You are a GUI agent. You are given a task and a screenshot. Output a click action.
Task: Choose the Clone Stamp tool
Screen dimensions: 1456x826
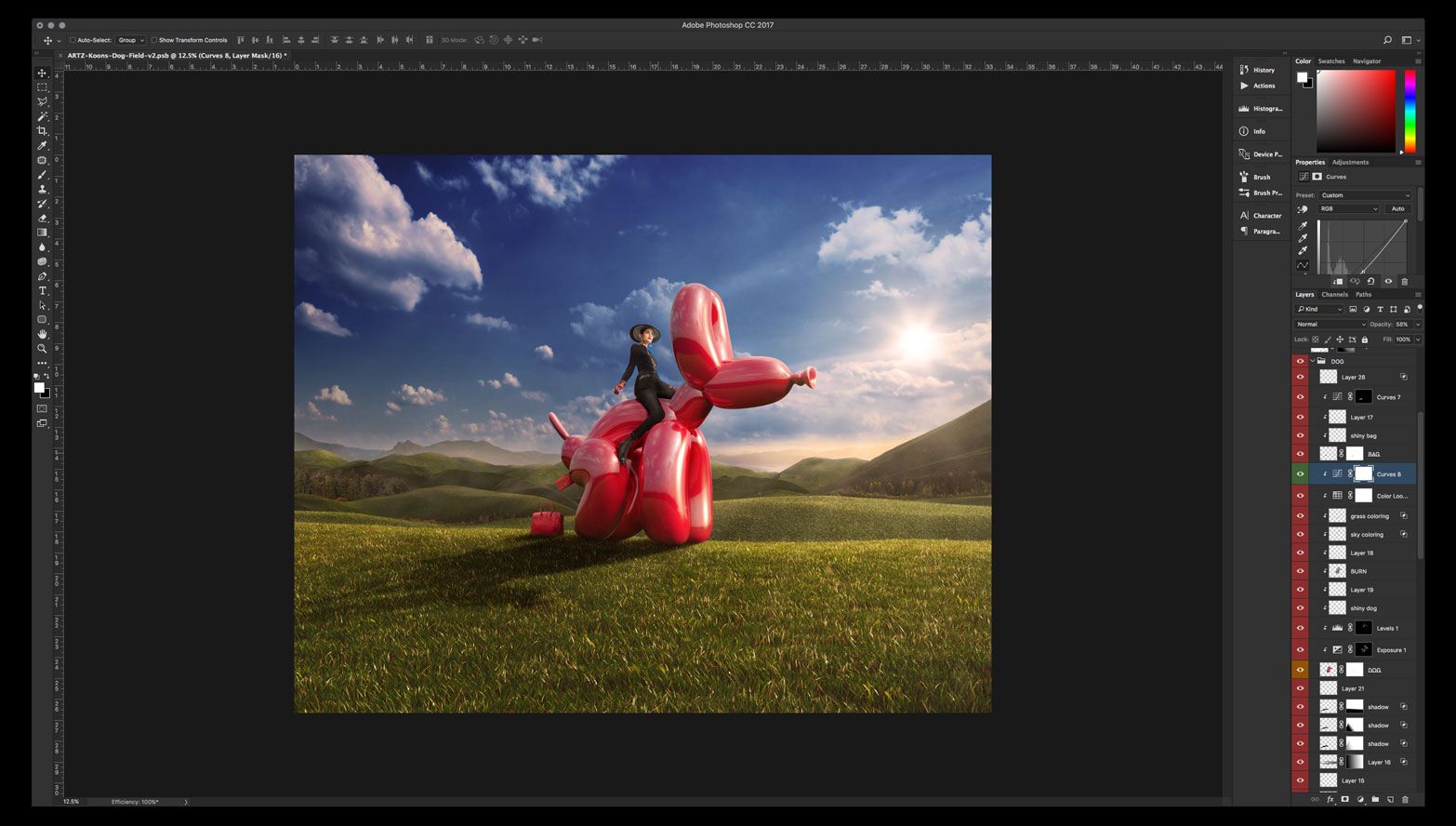tap(42, 189)
